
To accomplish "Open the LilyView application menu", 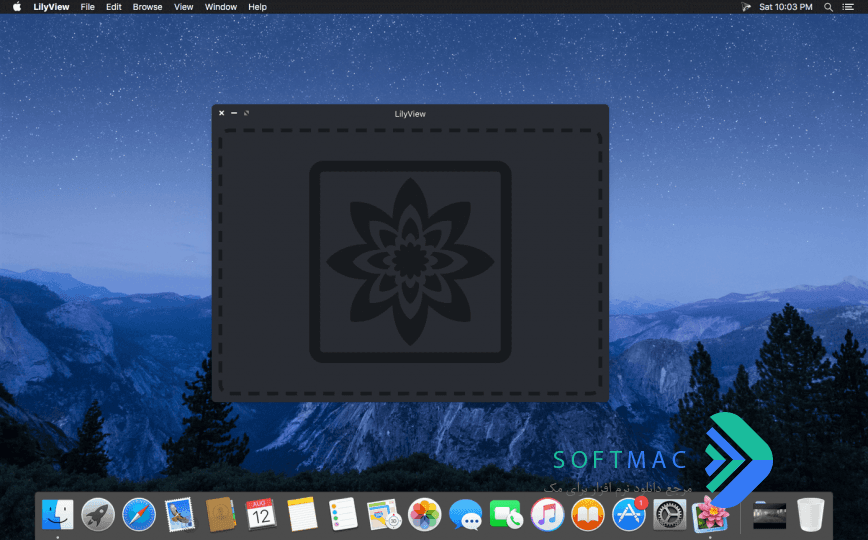I will 51,7.
